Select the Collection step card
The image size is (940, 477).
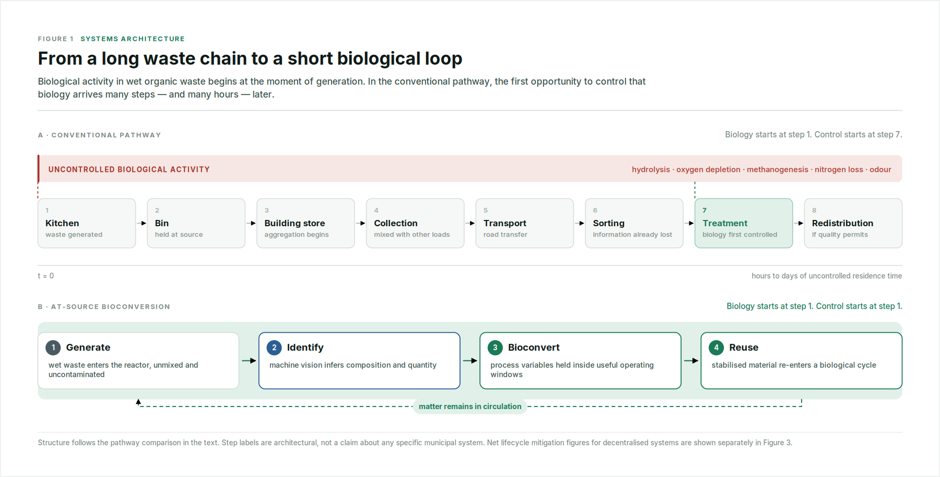pos(415,223)
